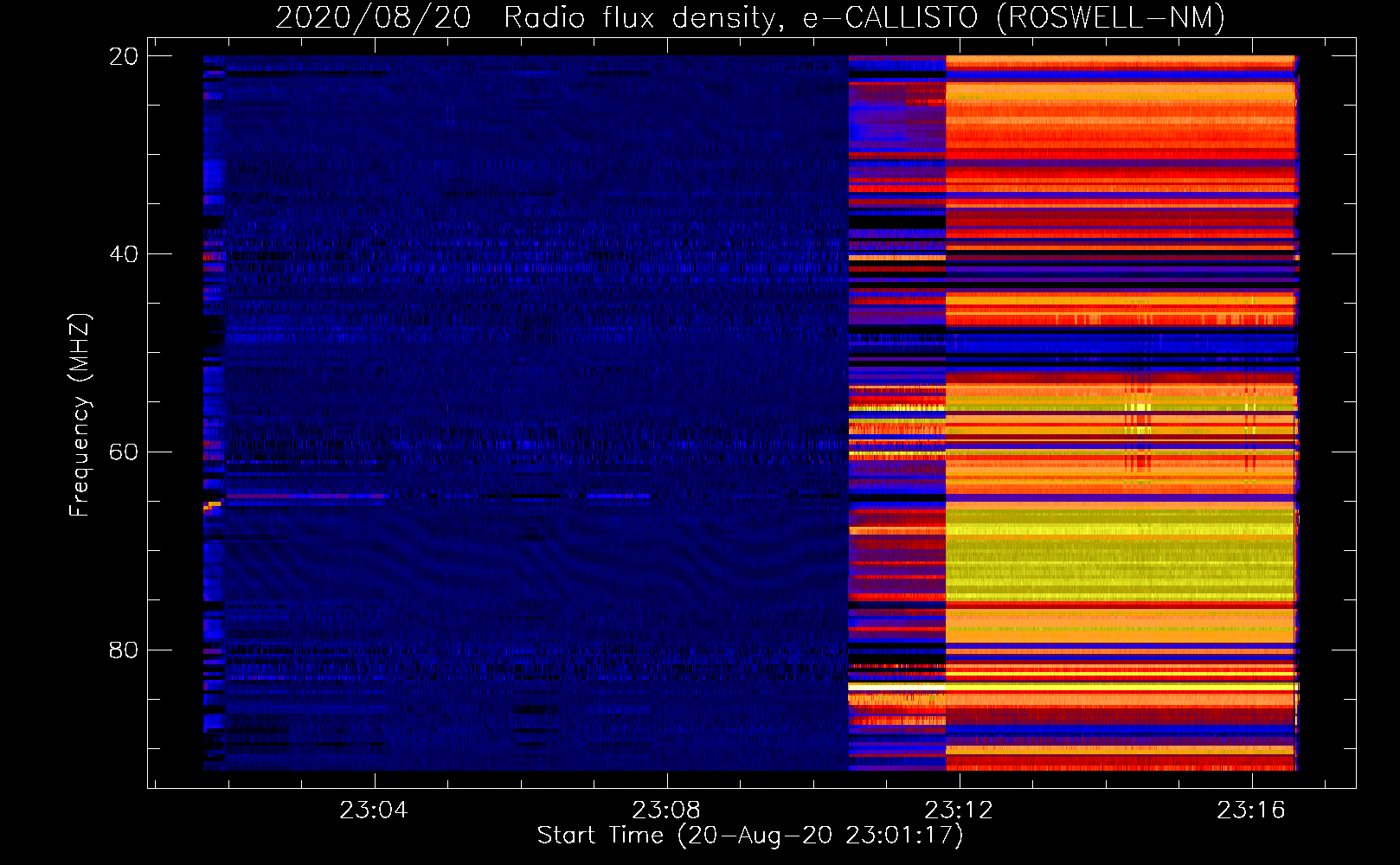Click the 'Start Time (20-Aug-20 23:01:17)' axis label

750,836
